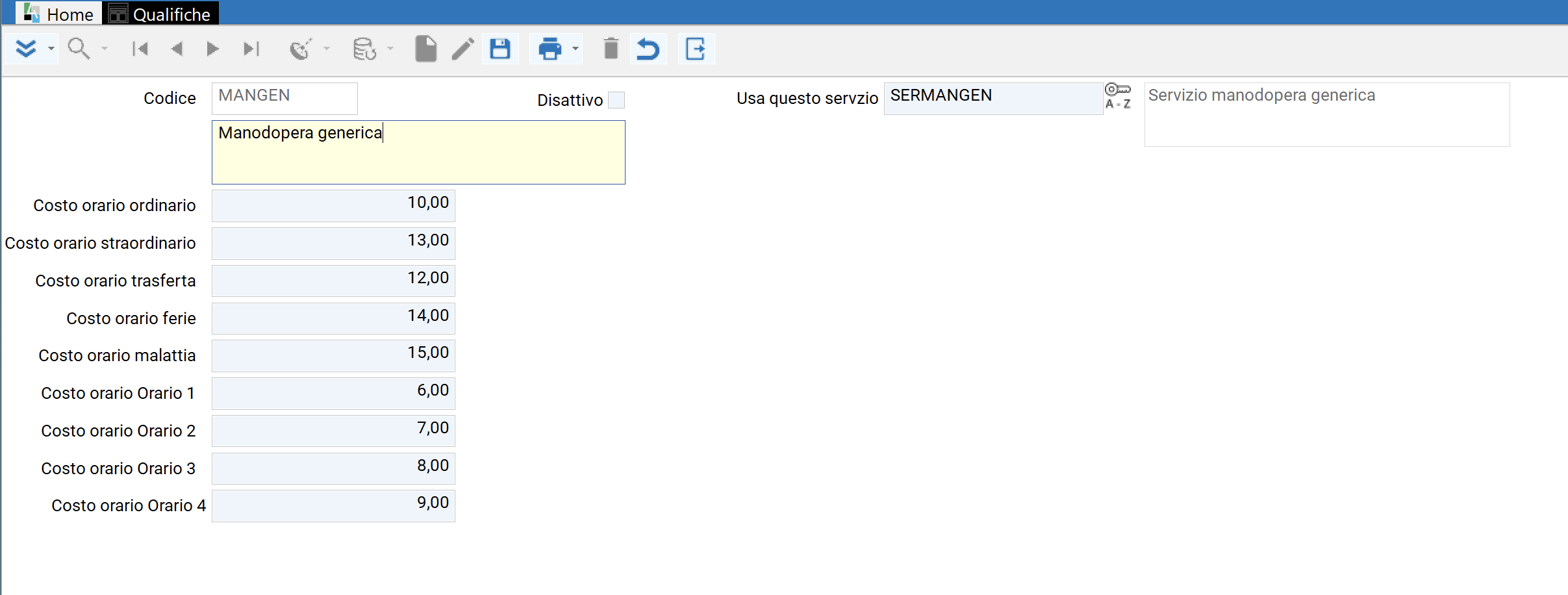The image size is (1568, 595).
Task: Click the Codice label
Action: (170, 98)
